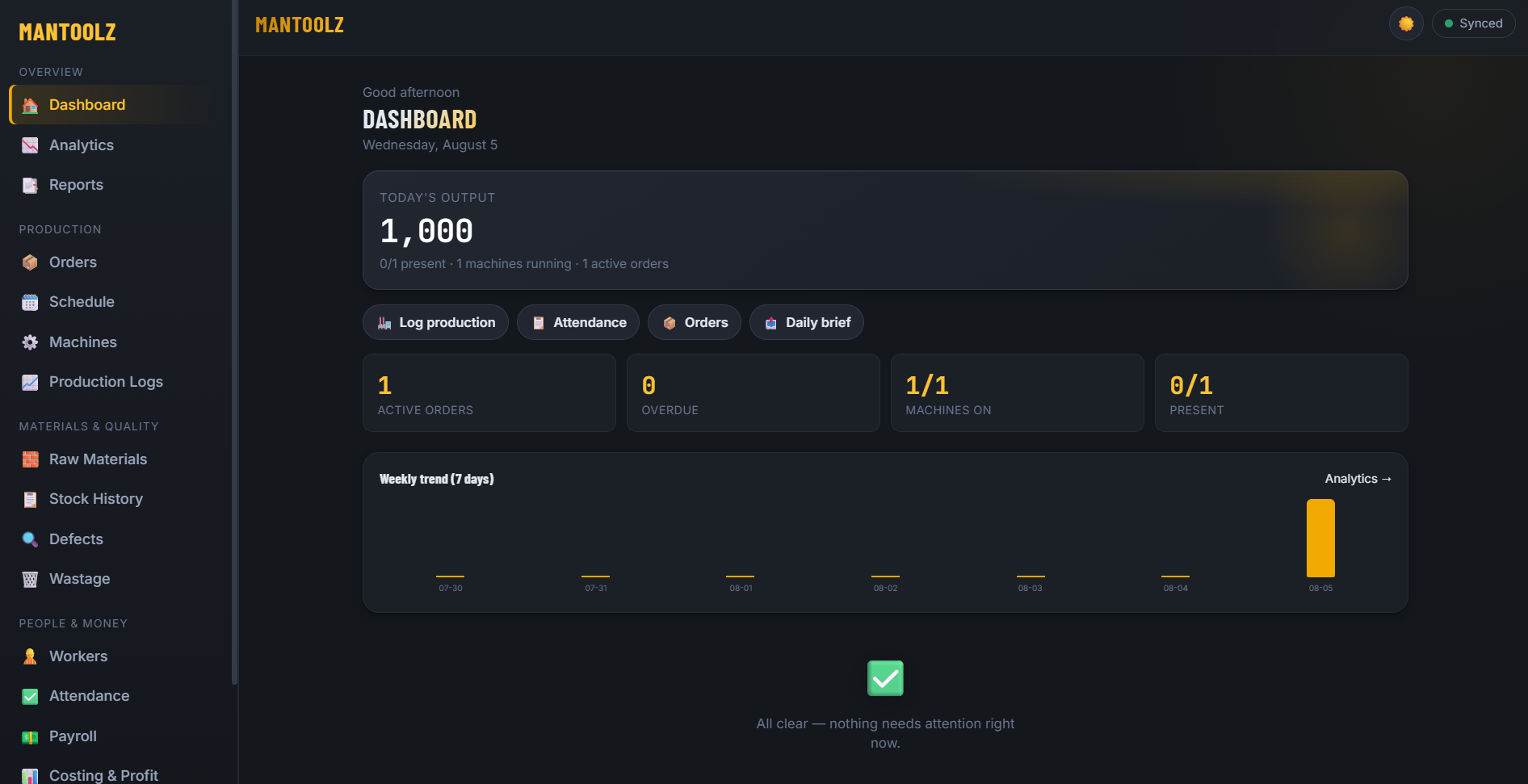Toggle light theme with sun icon
This screenshot has width=1528, height=784.
[x=1406, y=23]
